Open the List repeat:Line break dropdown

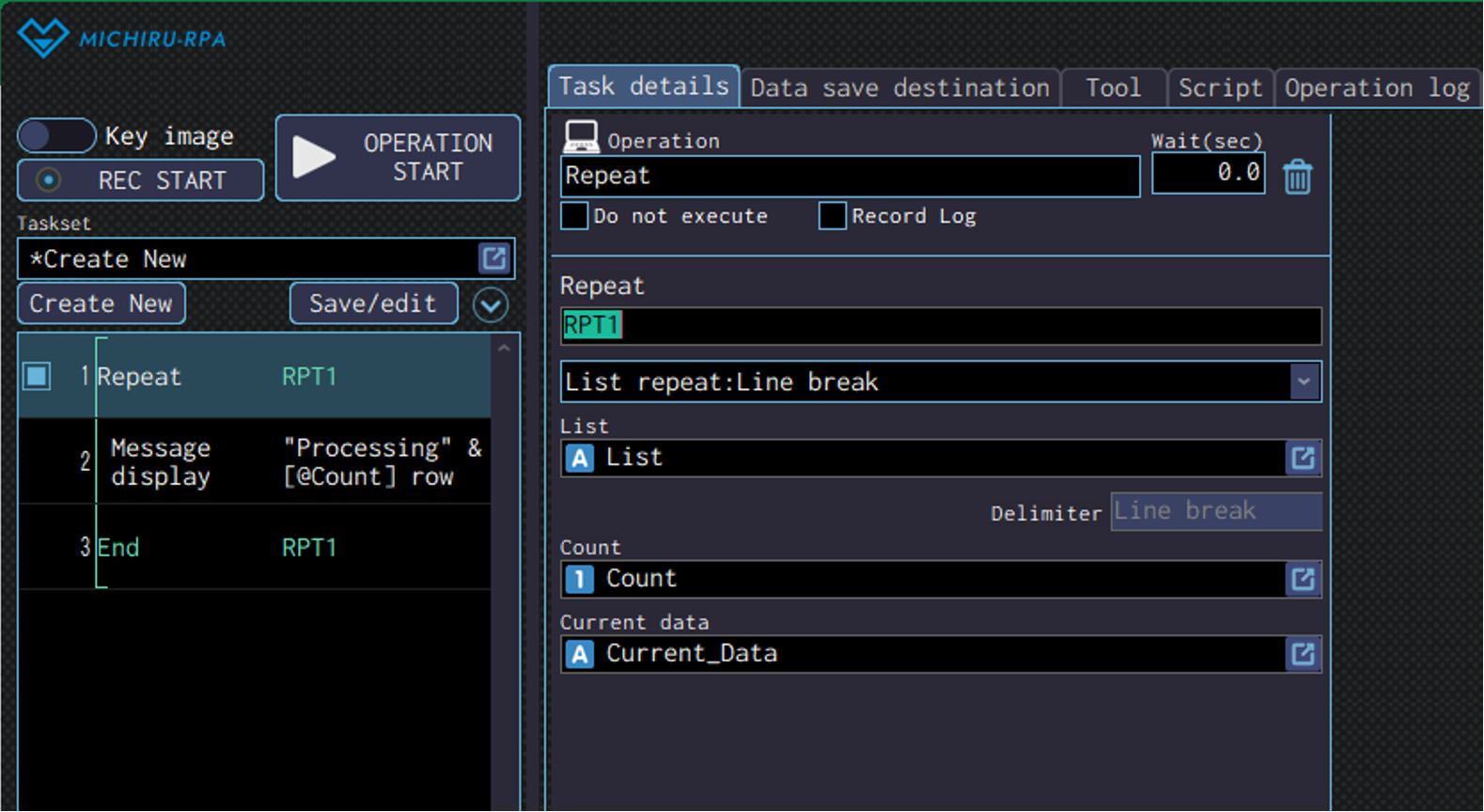tap(1304, 383)
